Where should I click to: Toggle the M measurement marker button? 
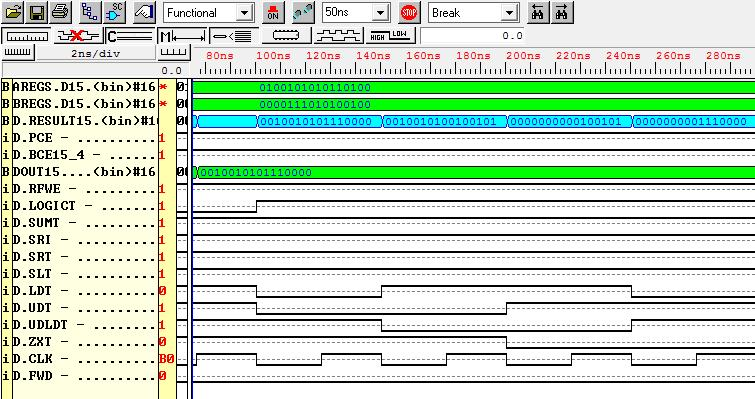183,36
